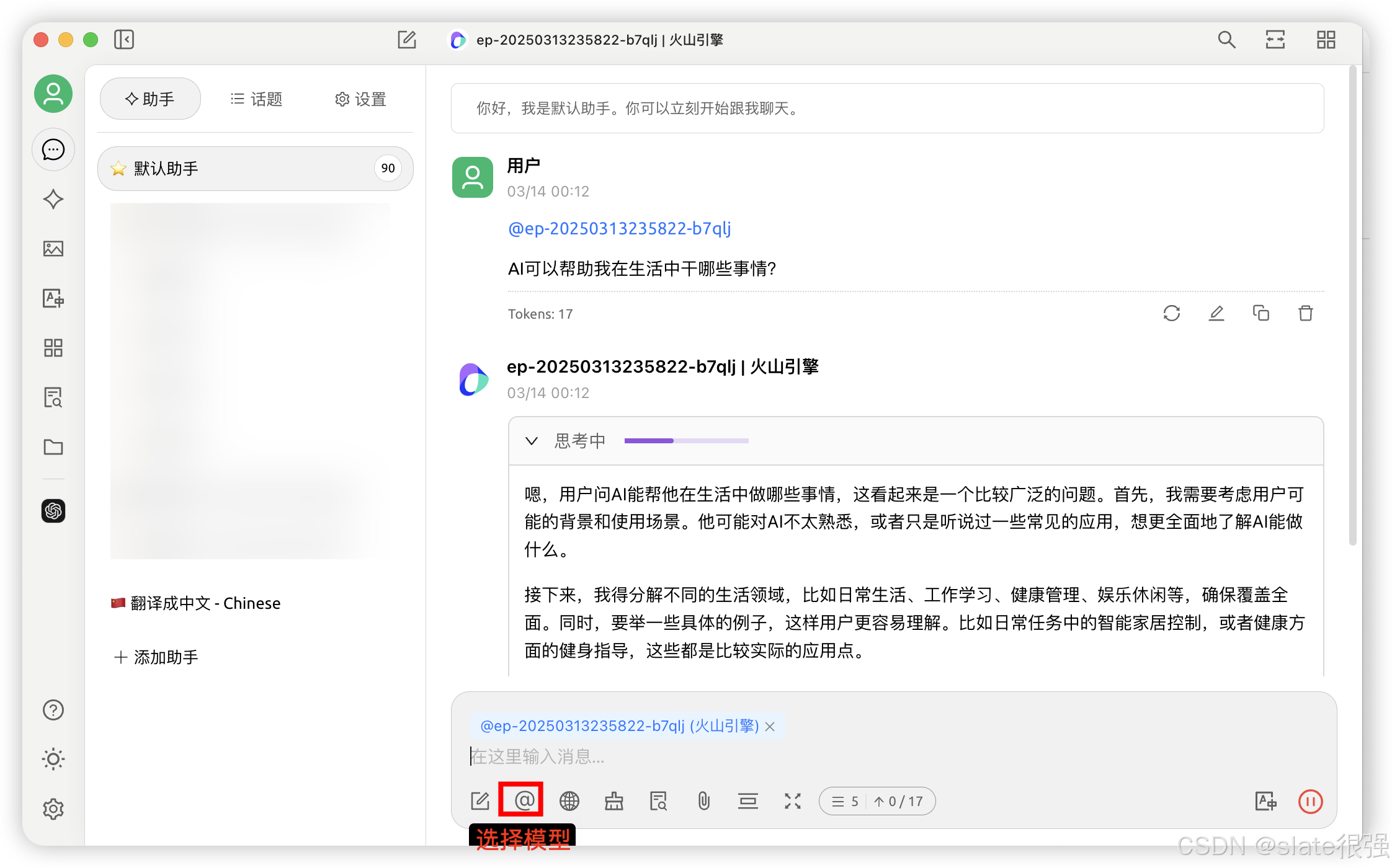Click the @ model selection icon

pyautogui.click(x=524, y=800)
